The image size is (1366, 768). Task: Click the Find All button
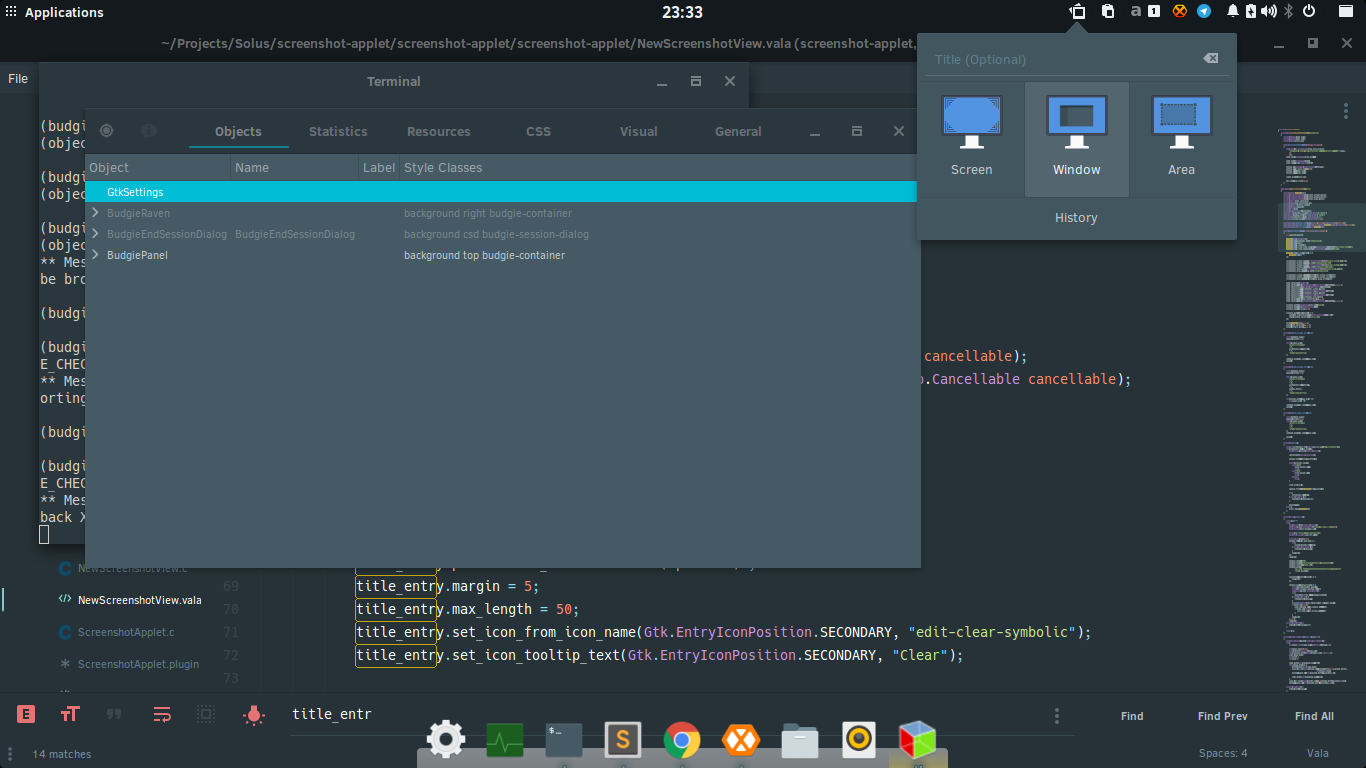pos(1314,716)
